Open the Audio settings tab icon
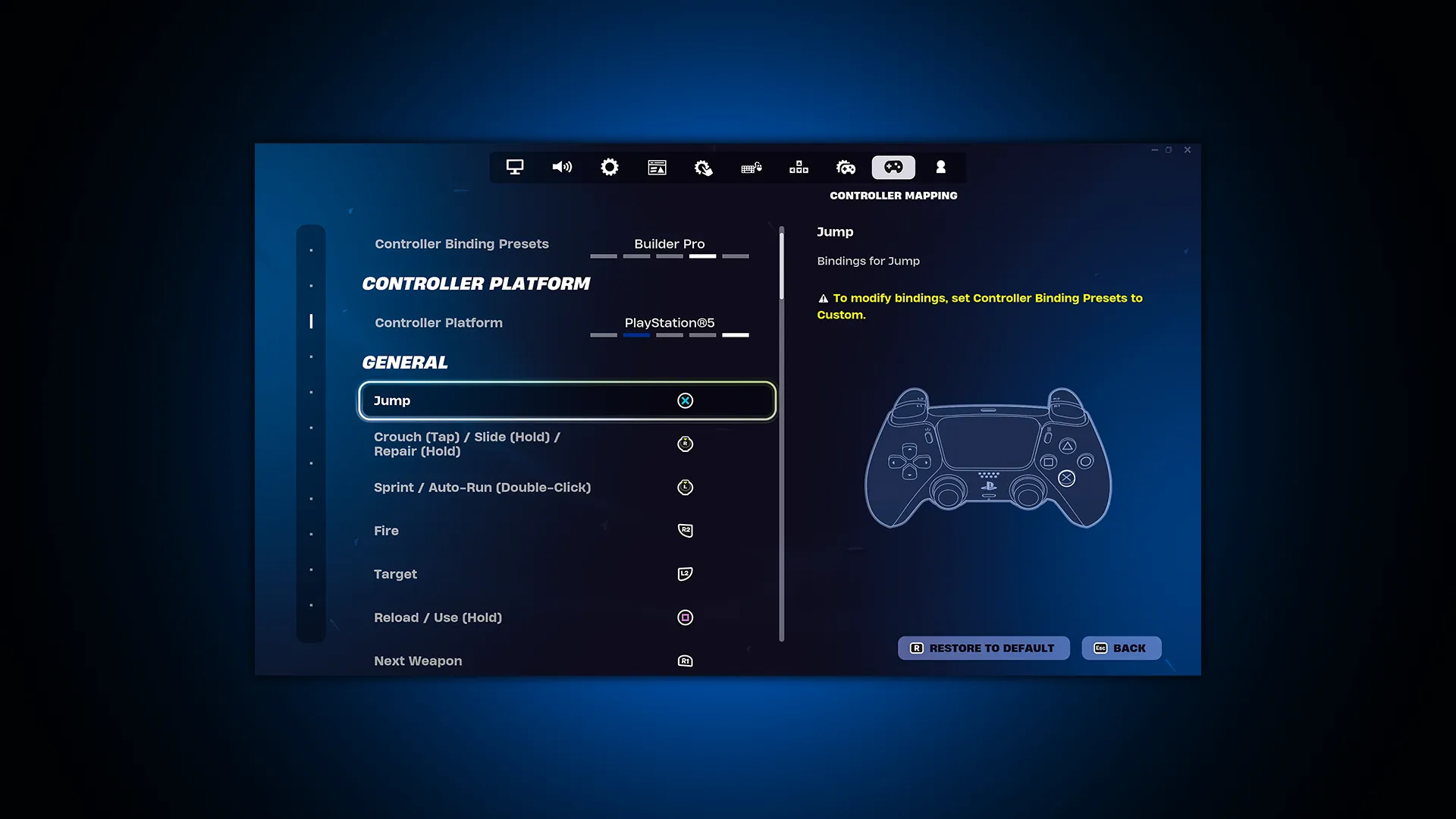 click(563, 167)
